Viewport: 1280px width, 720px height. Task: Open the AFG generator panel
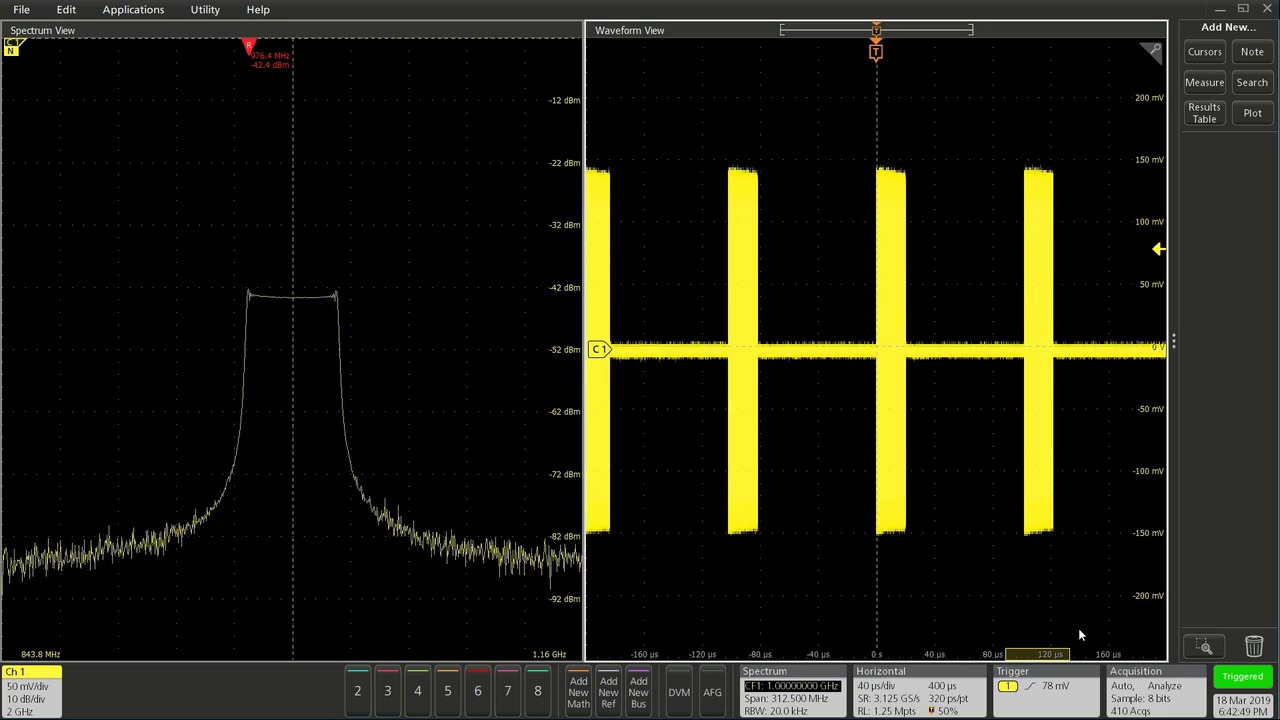pos(712,691)
